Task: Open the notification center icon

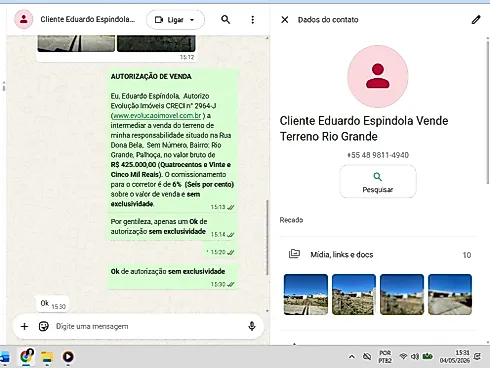Action: (478, 357)
